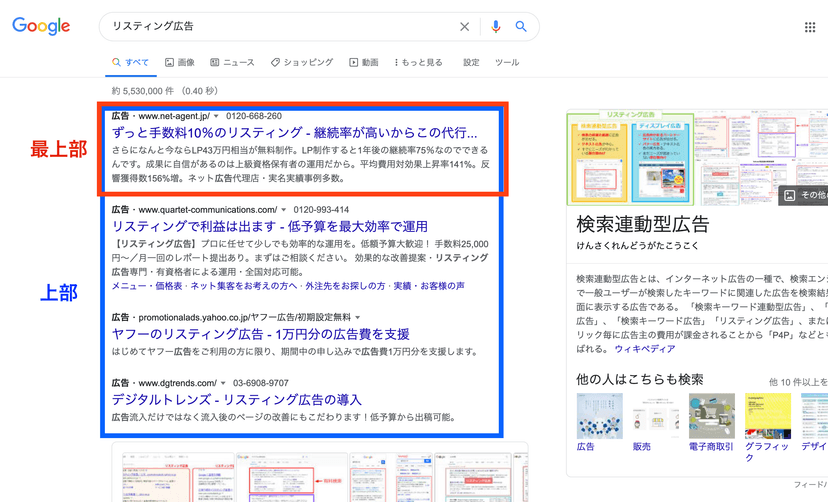Open the その他 images button
Viewport: 828px width, 502px height.
point(803,195)
